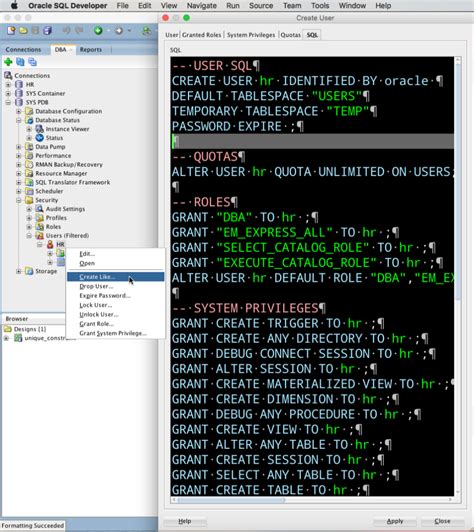This screenshot has width=474, height=532.
Task: Click the Apply button
Action: coord(395,521)
